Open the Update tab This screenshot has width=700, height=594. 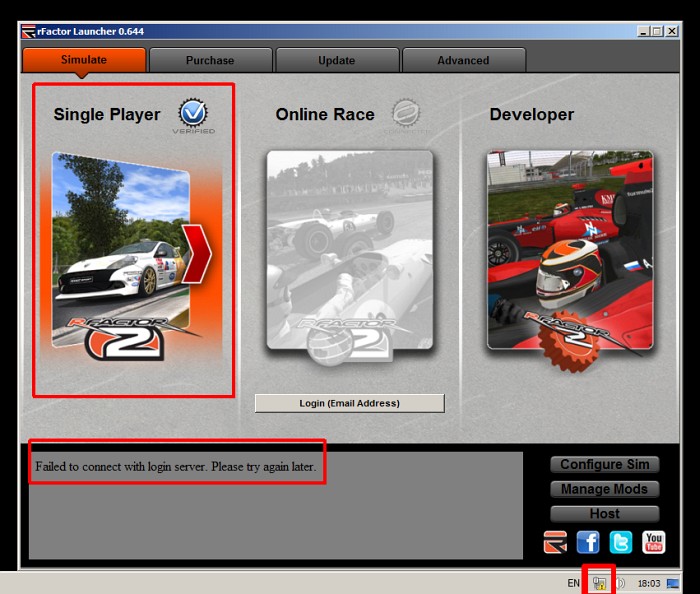coord(337,61)
